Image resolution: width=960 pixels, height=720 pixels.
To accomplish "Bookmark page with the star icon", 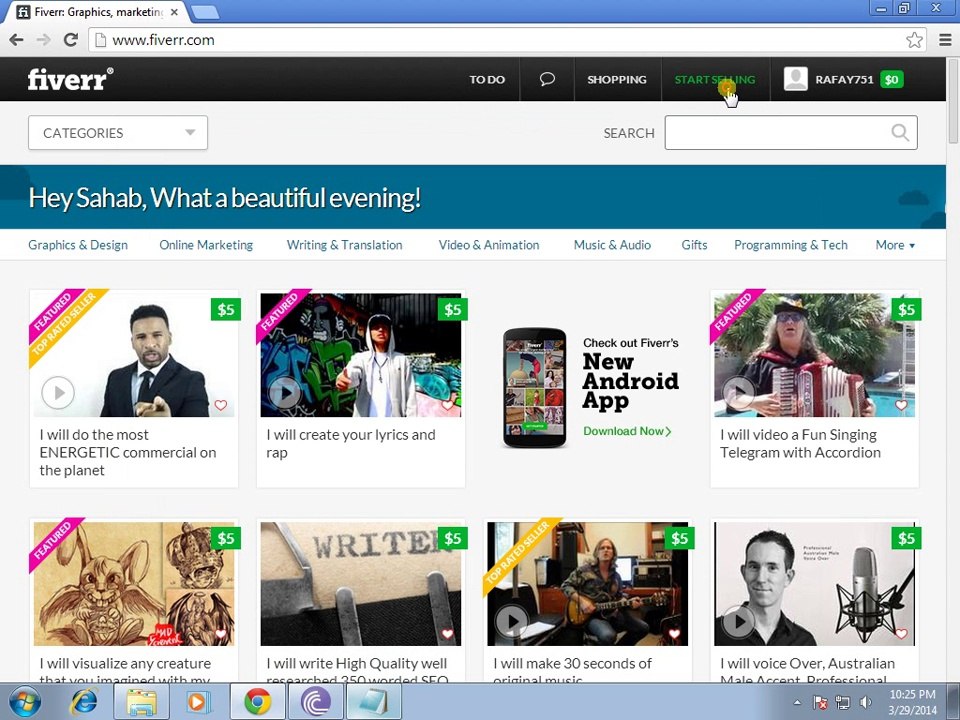I will [x=914, y=40].
